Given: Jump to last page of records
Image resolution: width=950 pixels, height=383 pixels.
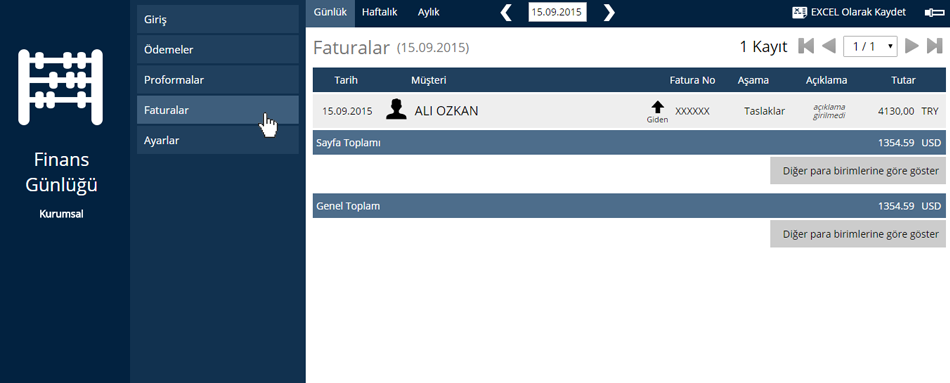Looking at the screenshot, I should (x=935, y=46).
